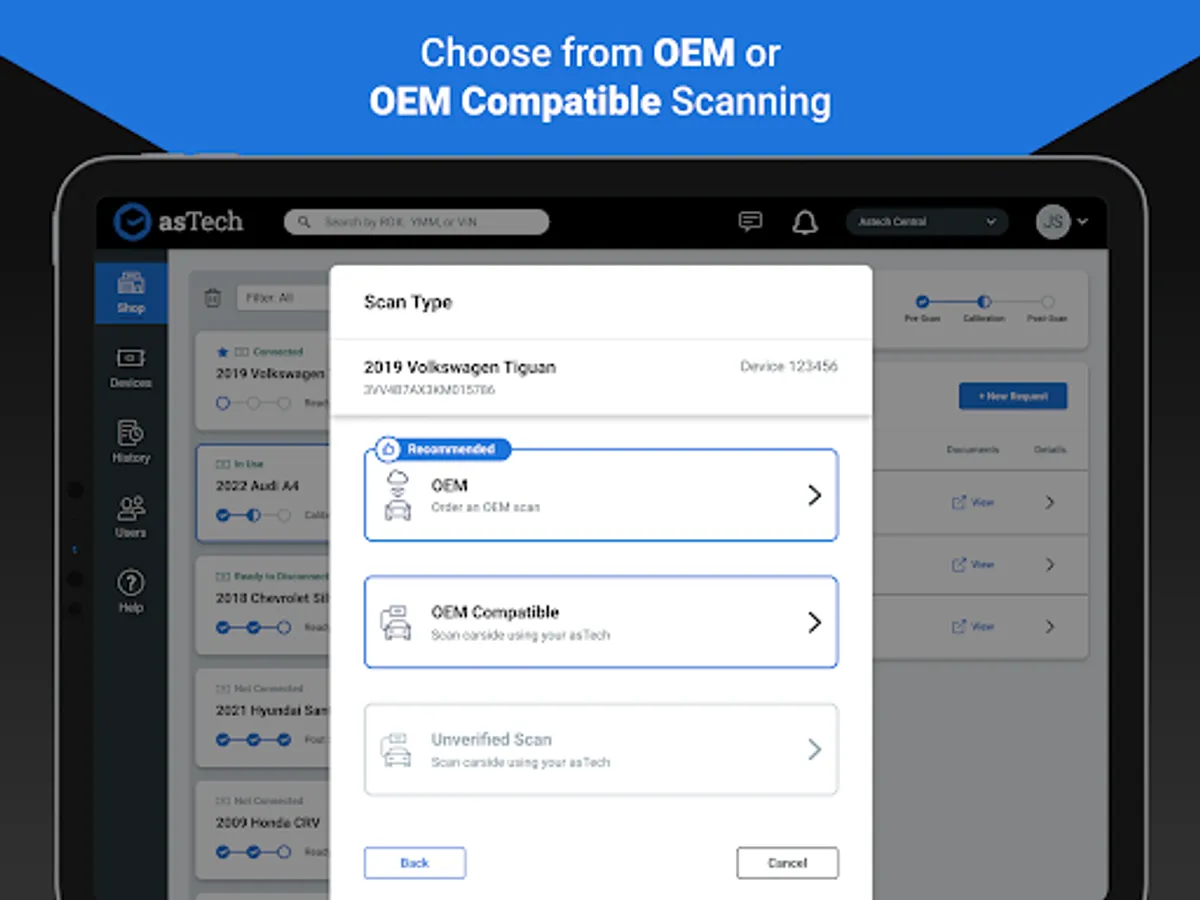The image size is (1200, 900).
Task: Focus the search by RO#, YMM, or VIN field
Action: point(416,222)
